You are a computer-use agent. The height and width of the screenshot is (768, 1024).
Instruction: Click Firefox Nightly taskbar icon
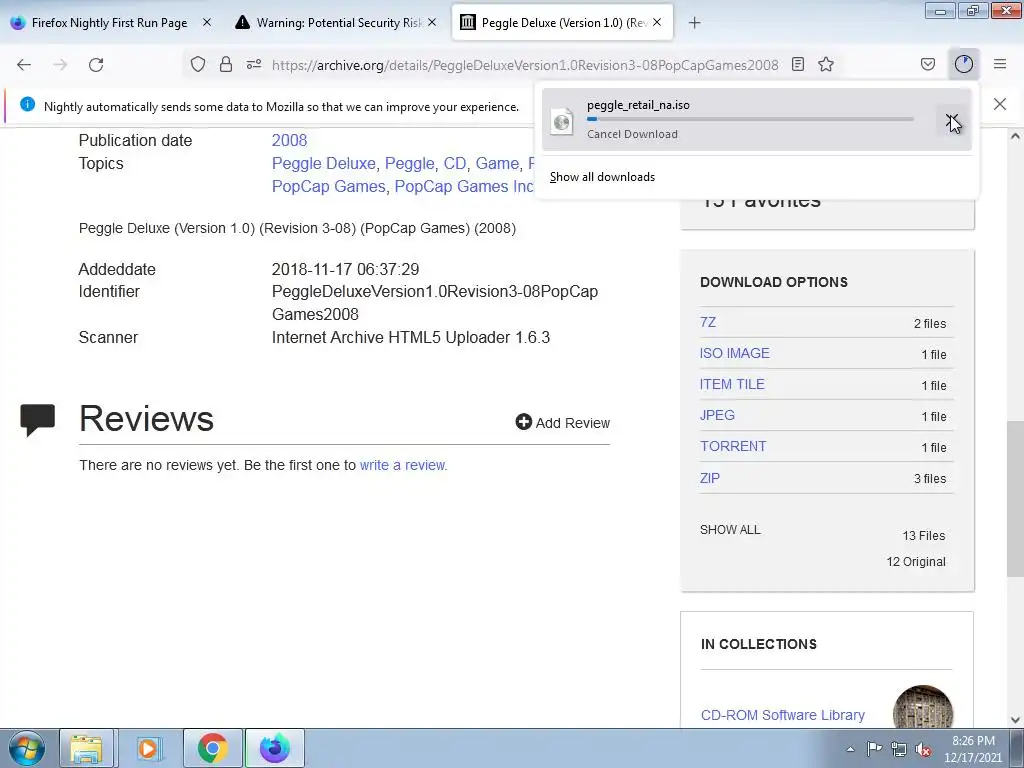[274, 748]
